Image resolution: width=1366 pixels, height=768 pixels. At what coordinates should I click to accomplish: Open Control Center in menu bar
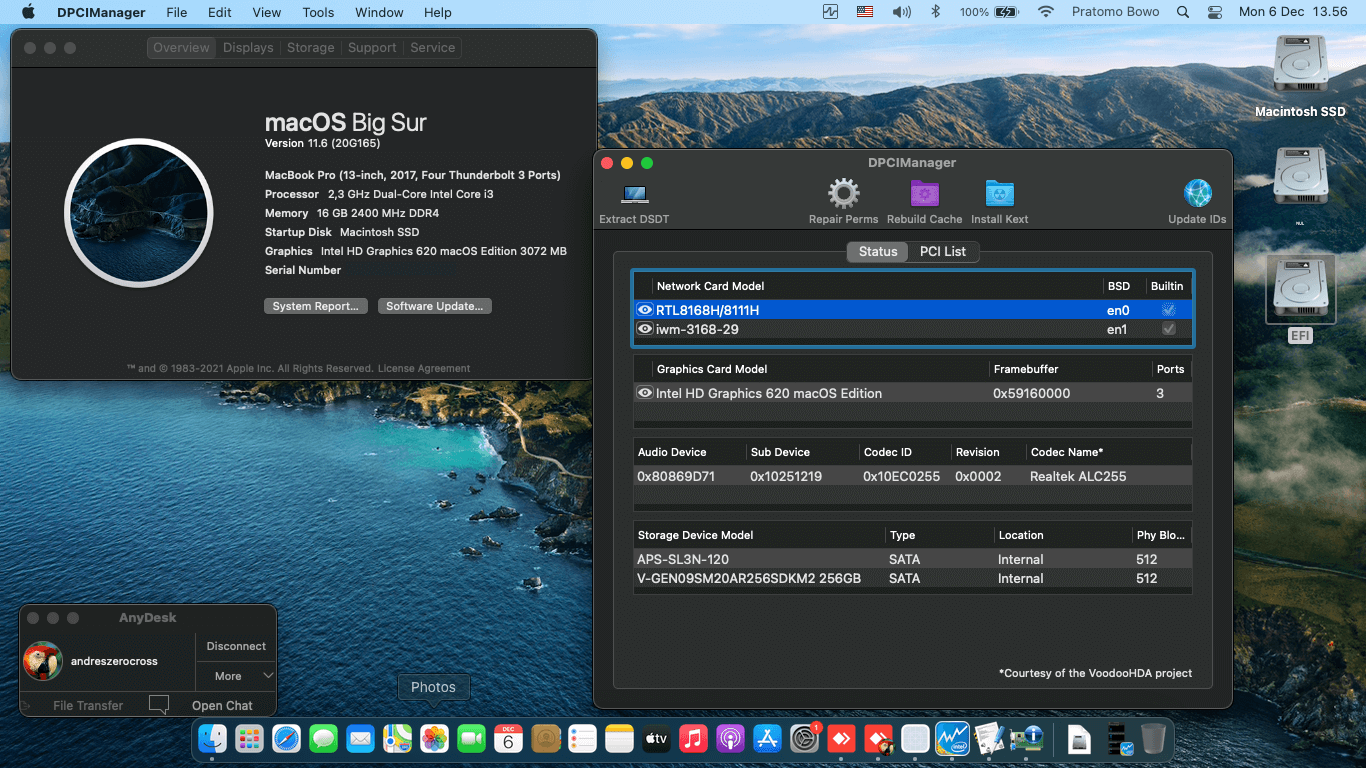pos(1215,12)
